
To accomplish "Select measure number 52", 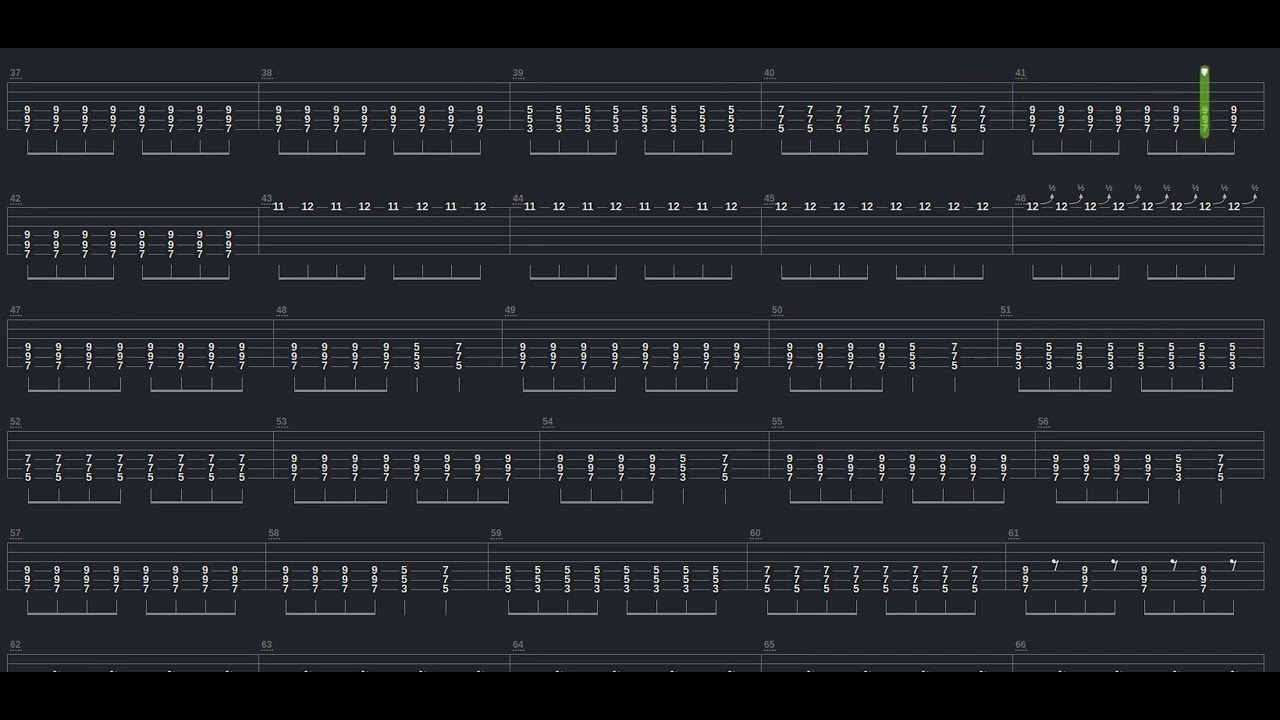I will click(x=15, y=422).
